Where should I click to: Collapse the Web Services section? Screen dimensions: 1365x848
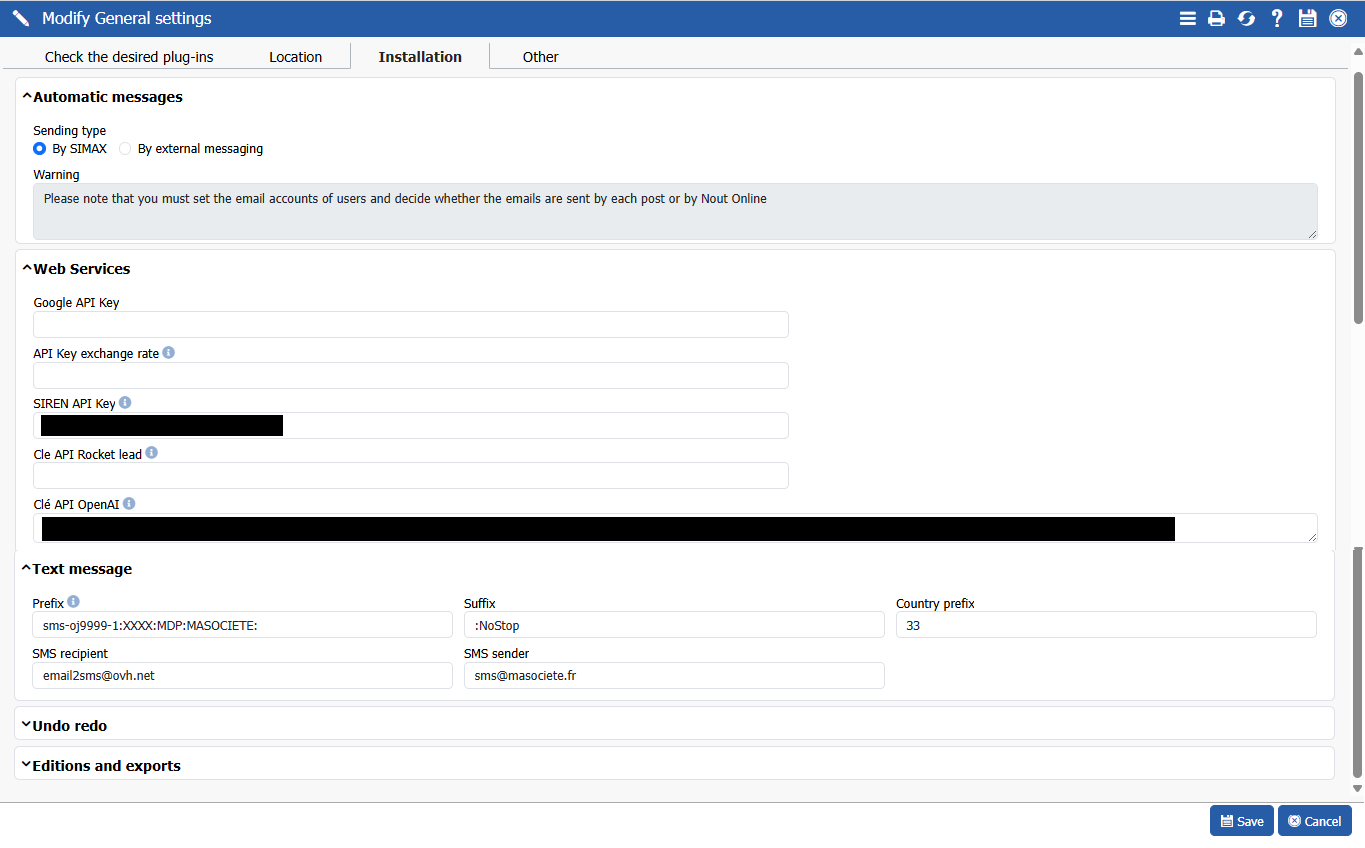28,268
